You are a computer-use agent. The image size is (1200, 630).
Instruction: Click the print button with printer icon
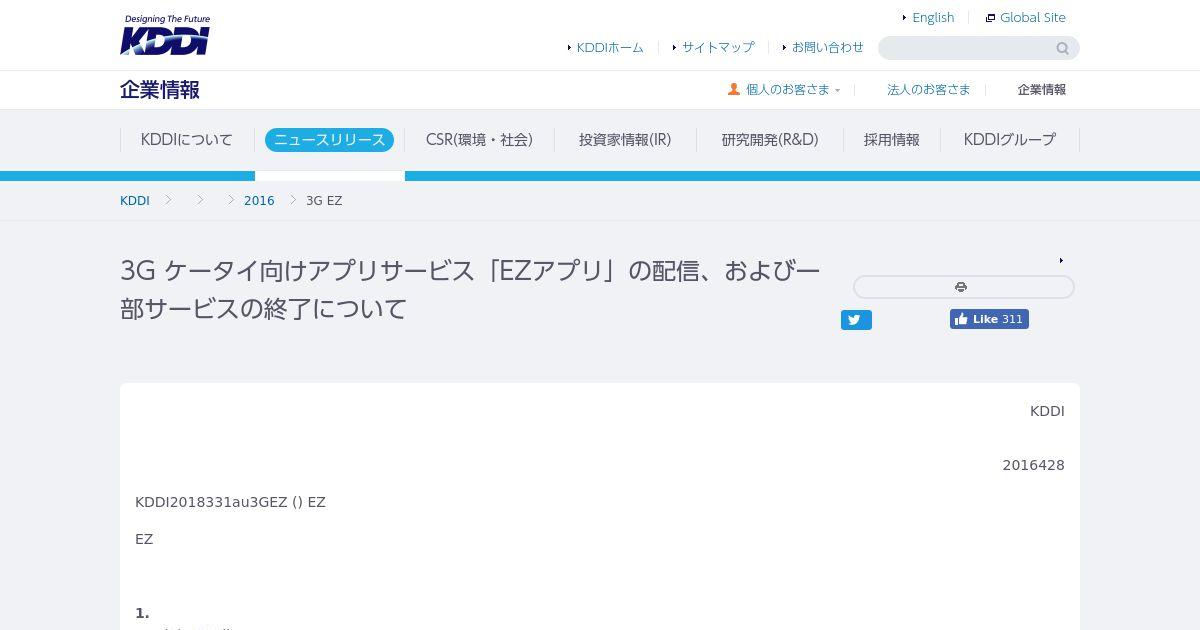pos(964,287)
